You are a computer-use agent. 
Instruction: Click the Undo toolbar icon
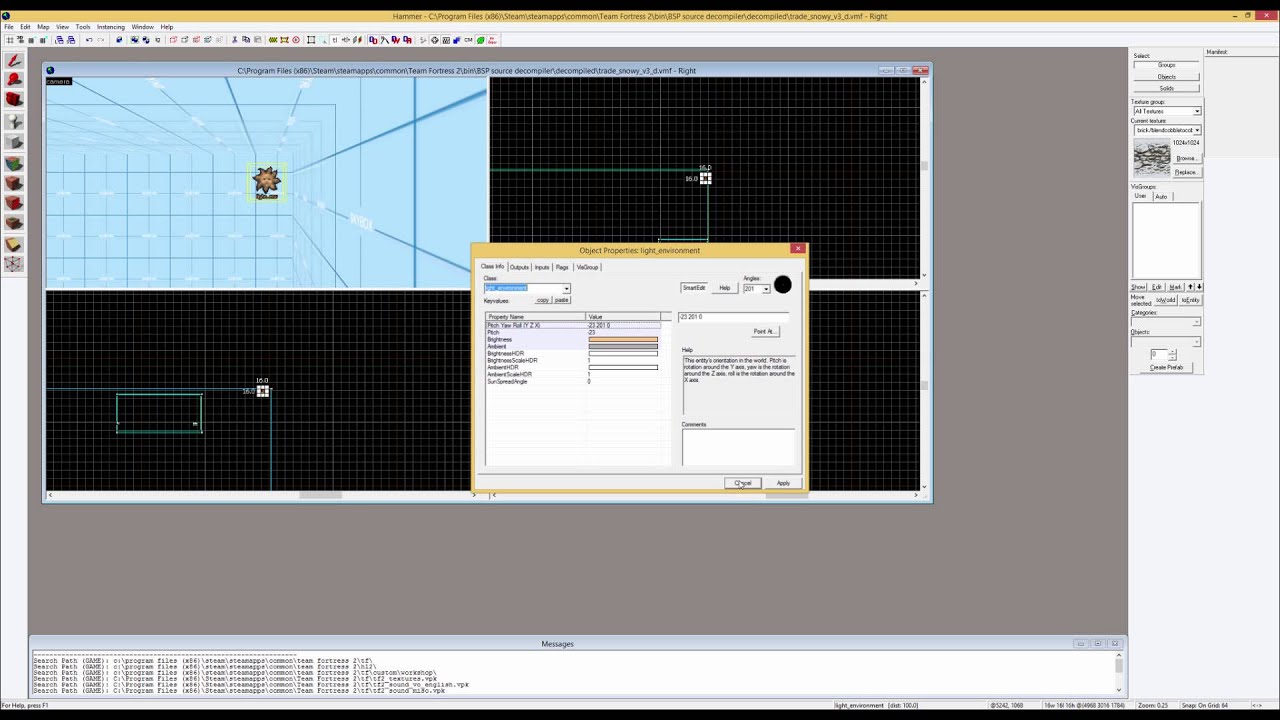tap(89, 40)
